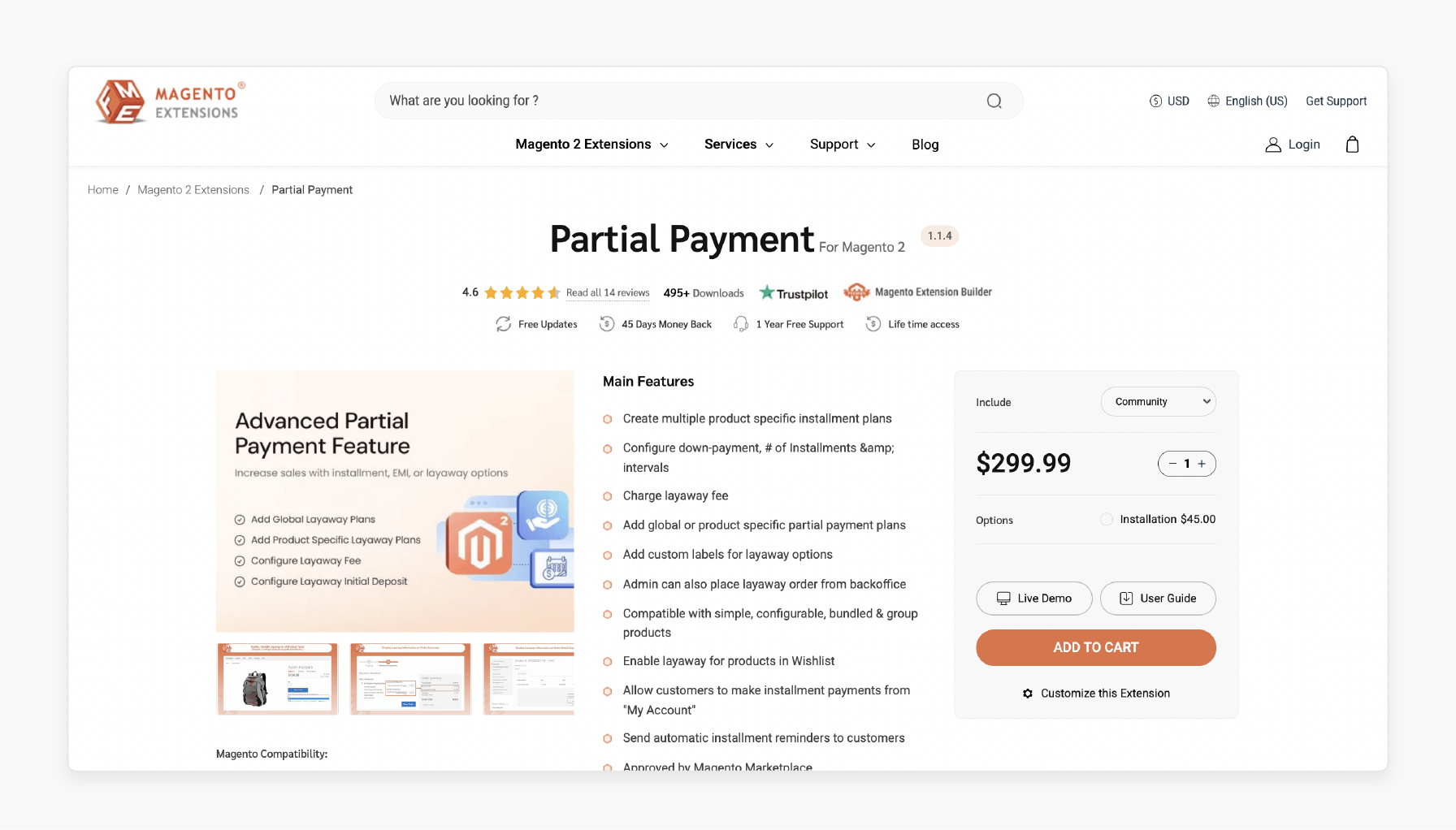Screen dimensions: 1456x830
Task: Expand the Services menu chevron
Action: coord(769,145)
